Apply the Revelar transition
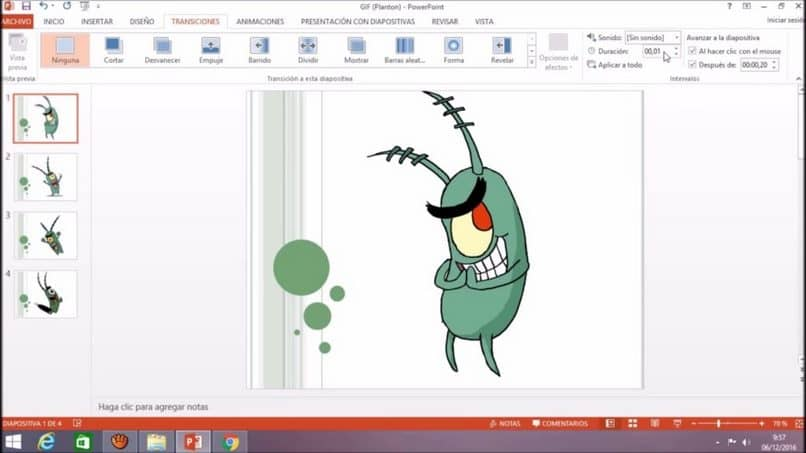Image resolution: width=806 pixels, height=453 pixels. tap(502, 50)
